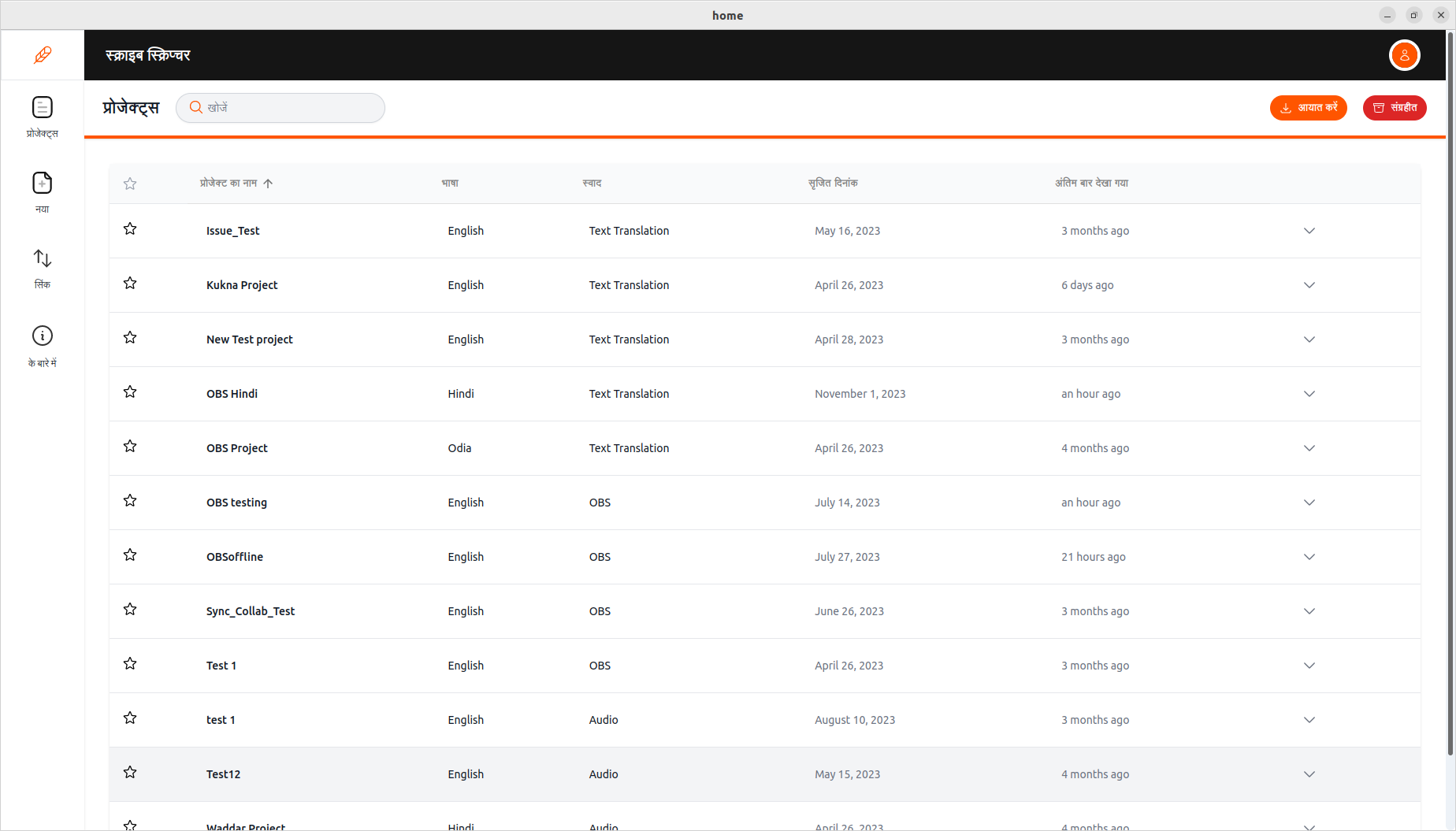
Task: Star the Test12 project
Action: [130, 773]
